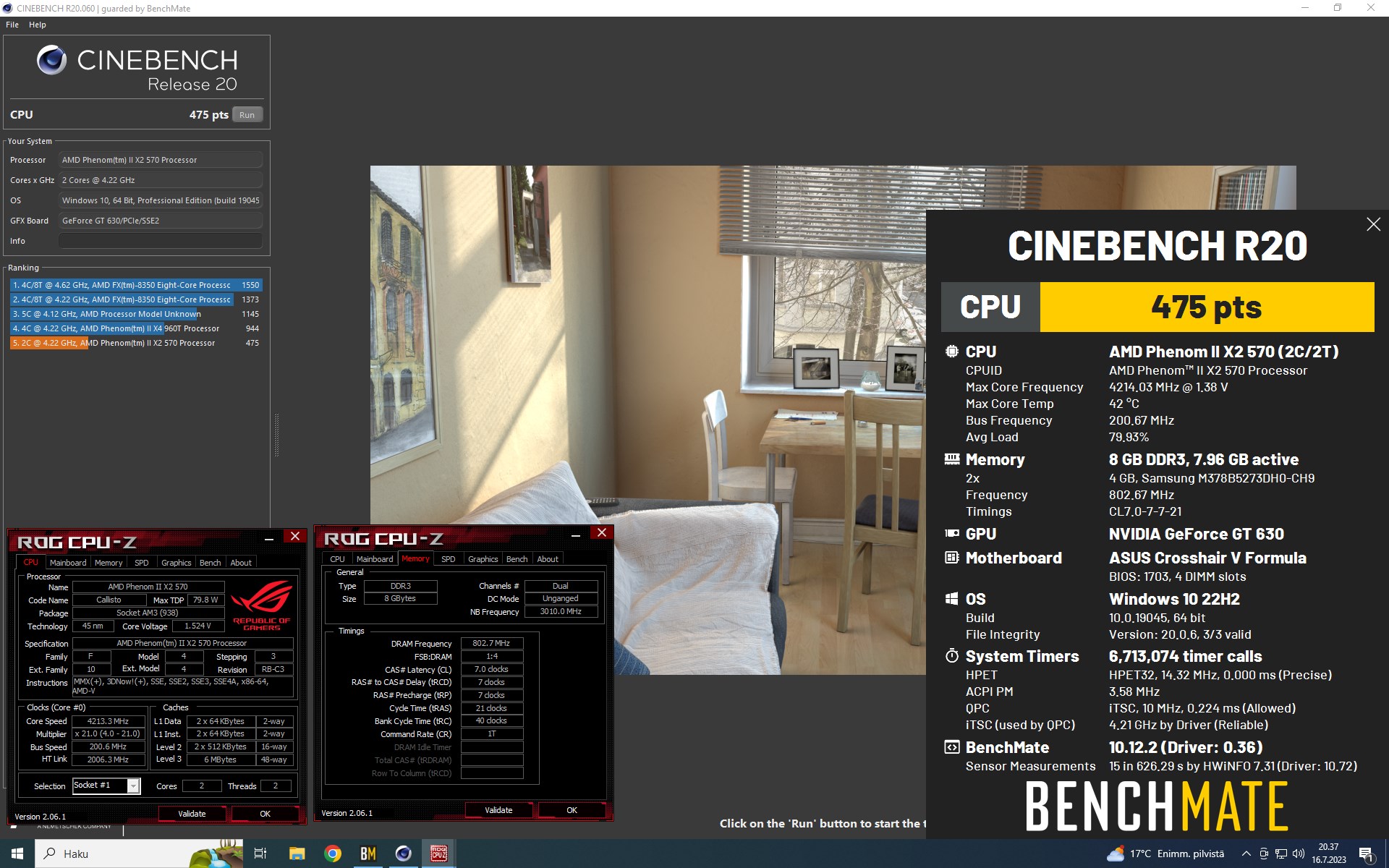The width and height of the screenshot is (1389, 868).
Task: Select the Phenom II X2 570 ranking row
Action: [136, 343]
